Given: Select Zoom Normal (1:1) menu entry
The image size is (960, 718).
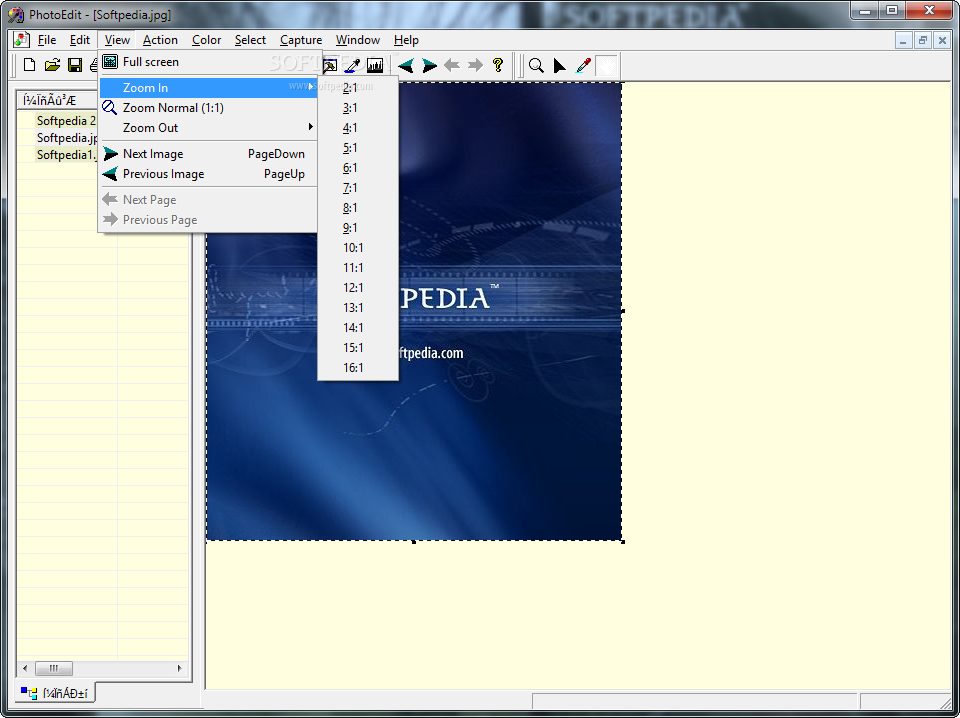Looking at the screenshot, I should pos(208,108).
